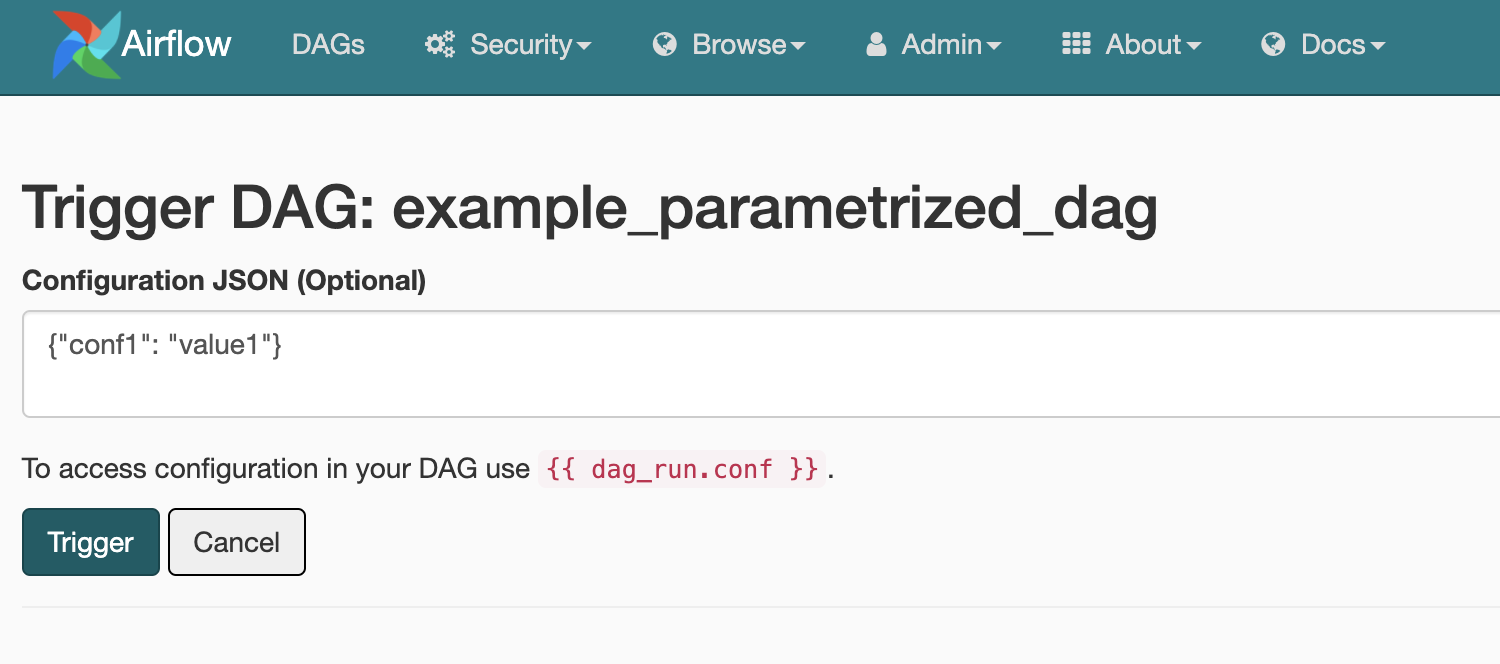The image size is (1500, 664).
Task: Click the Docs globe icon
Action: [x=1273, y=45]
